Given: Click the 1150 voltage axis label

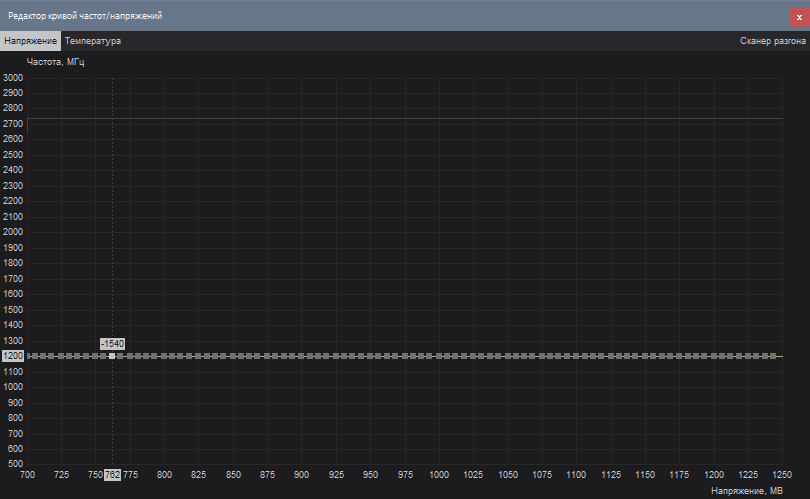Looking at the screenshot, I should [x=645, y=475].
